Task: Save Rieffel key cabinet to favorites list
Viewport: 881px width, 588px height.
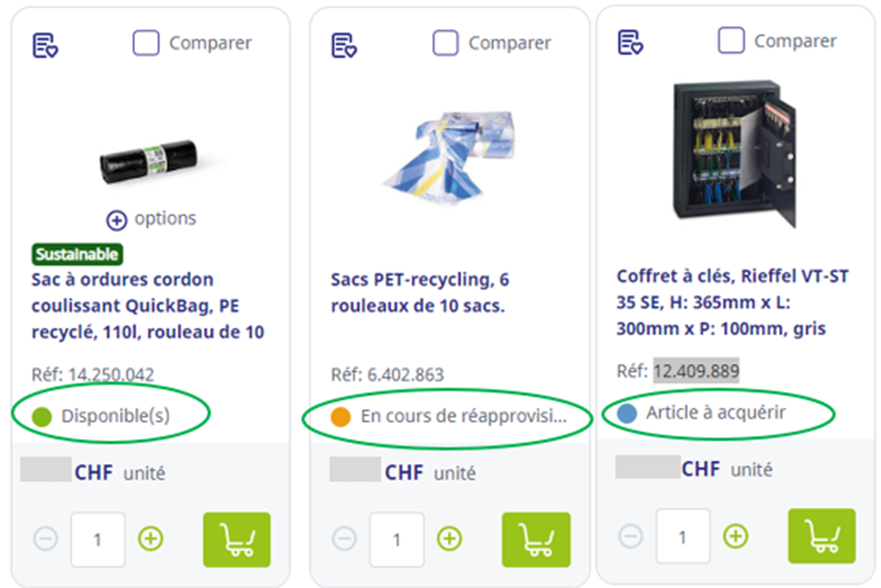Action: pos(630,42)
